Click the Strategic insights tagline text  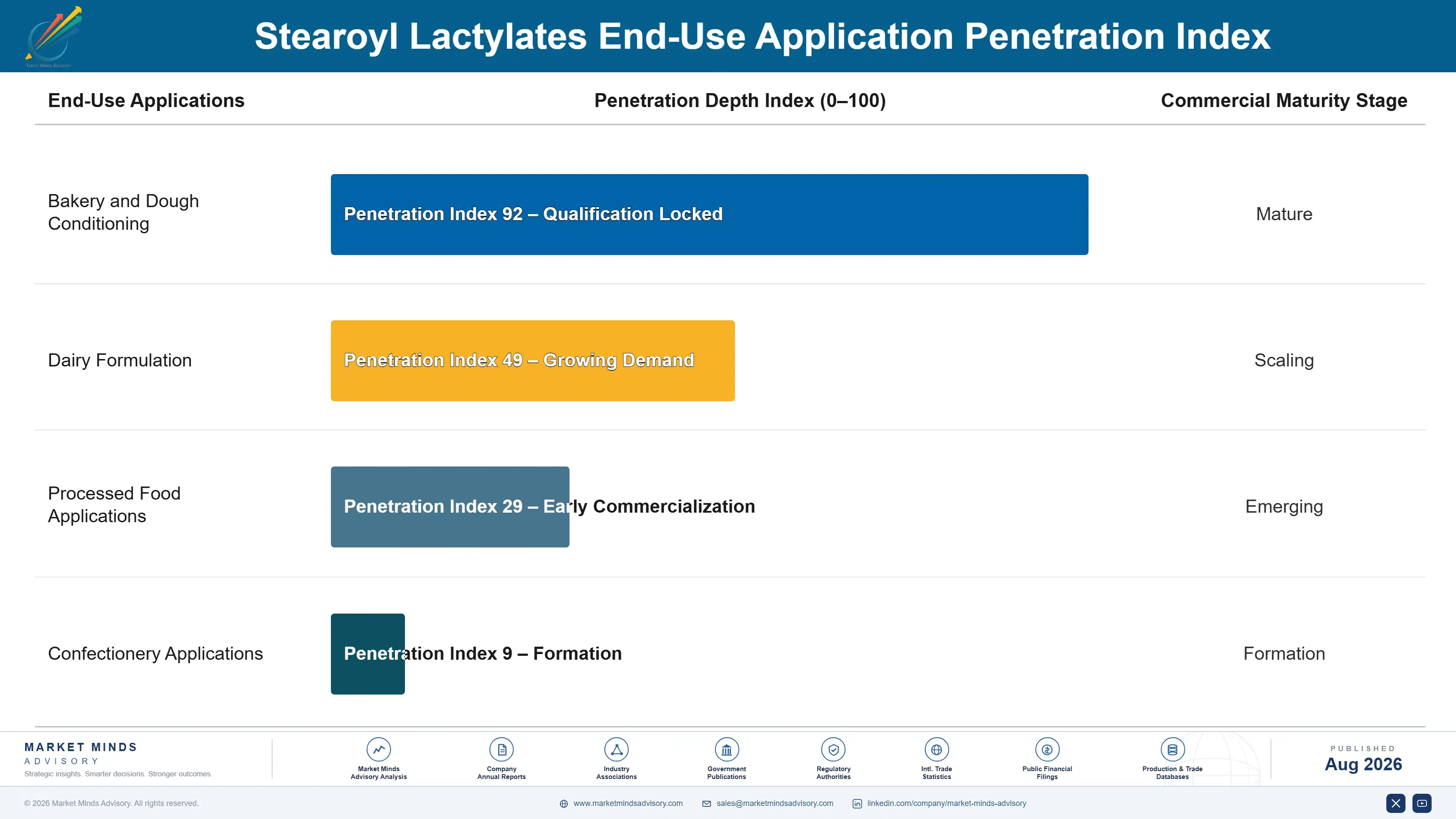pos(118,774)
